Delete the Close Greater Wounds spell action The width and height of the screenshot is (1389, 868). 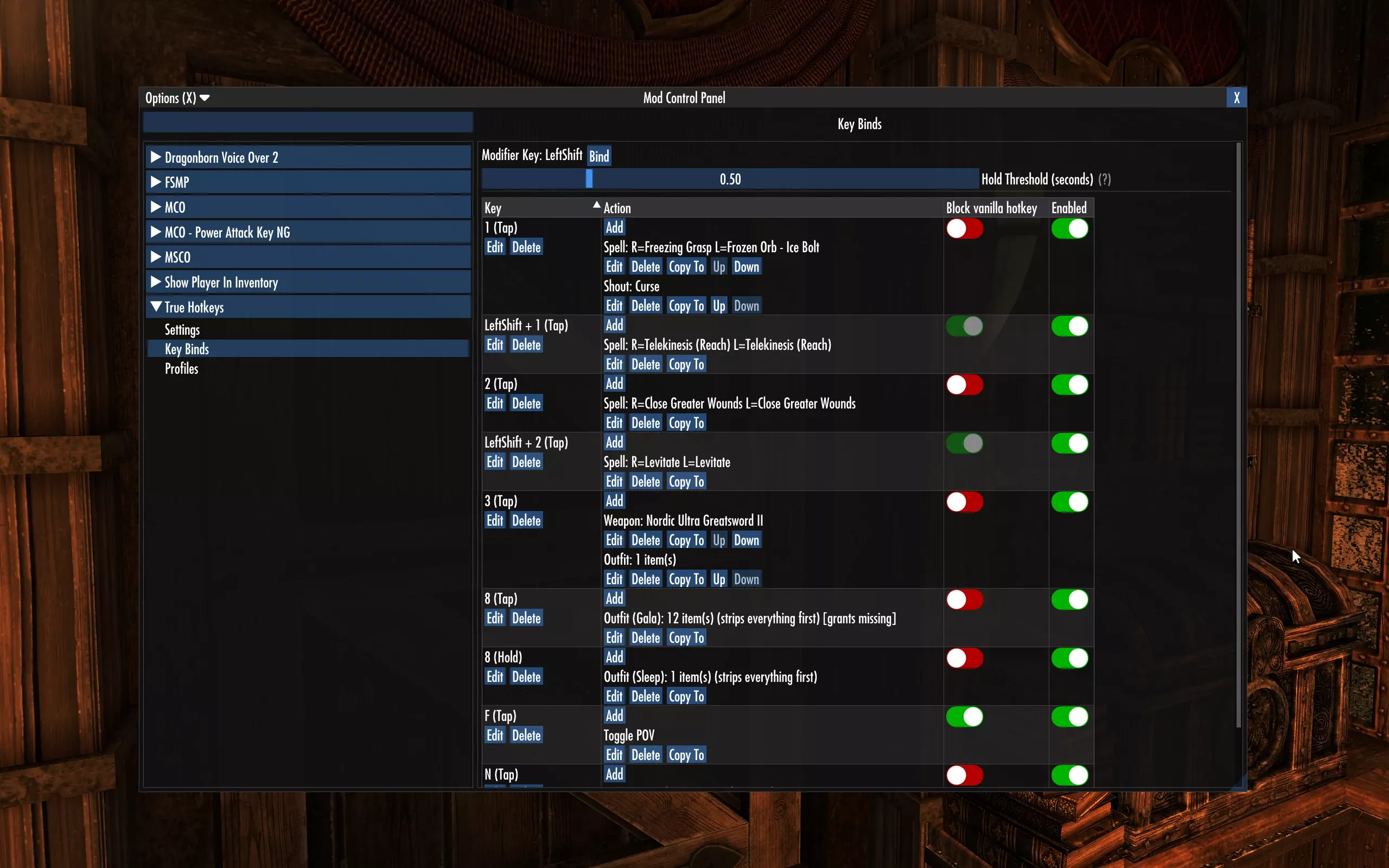[646, 423]
